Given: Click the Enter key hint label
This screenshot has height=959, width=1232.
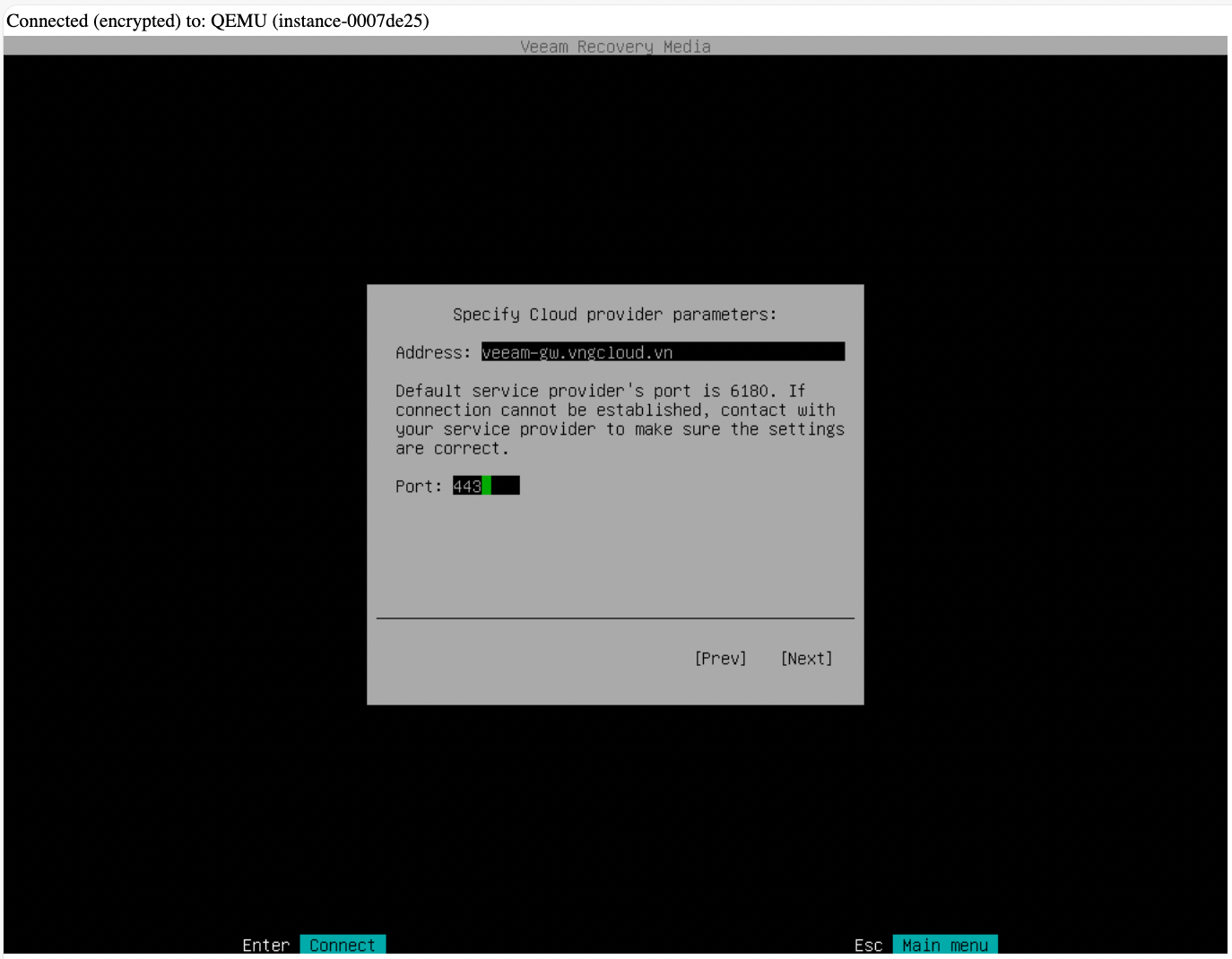Looking at the screenshot, I should pyautogui.click(x=265, y=946).
